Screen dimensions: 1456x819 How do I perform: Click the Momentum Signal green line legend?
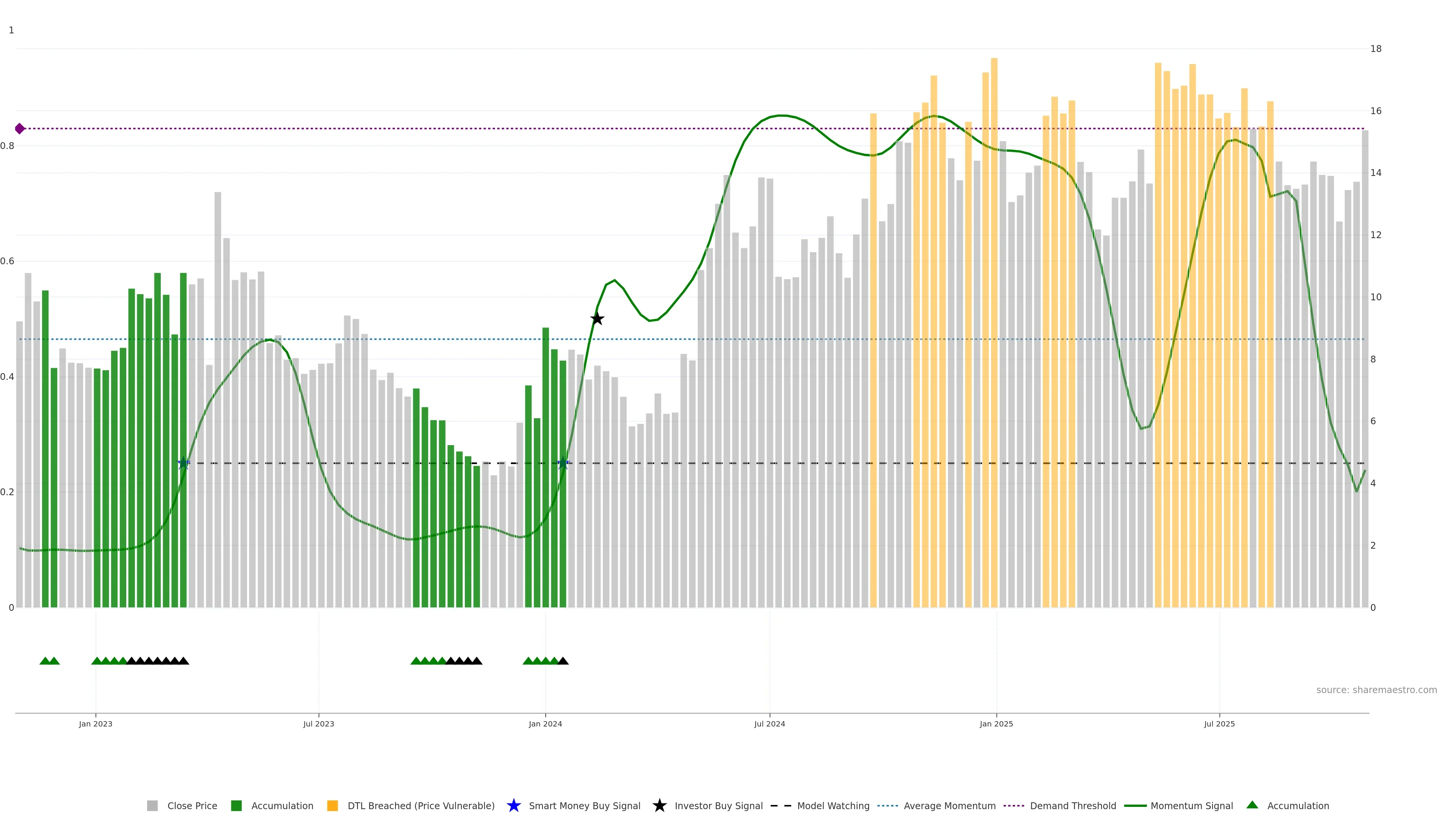coord(1135,805)
